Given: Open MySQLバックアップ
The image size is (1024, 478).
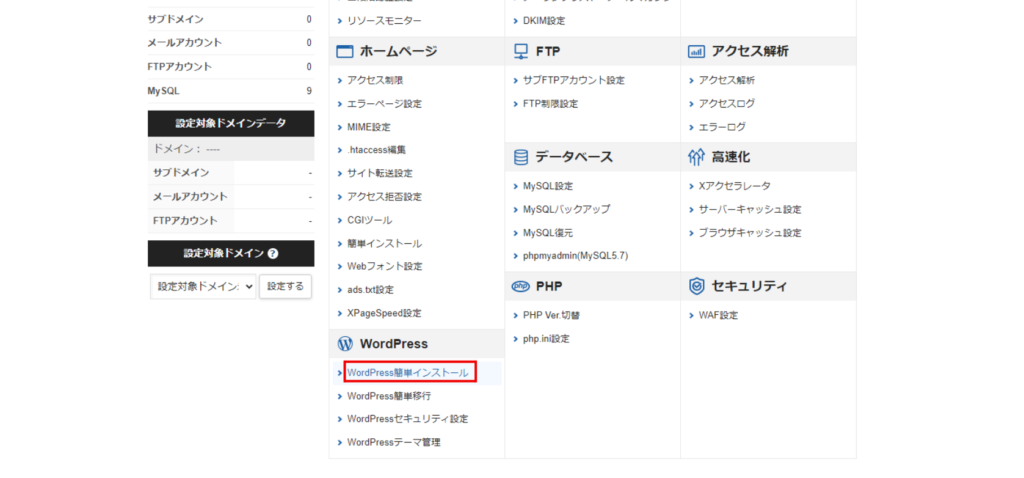Looking at the screenshot, I should [566, 210].
